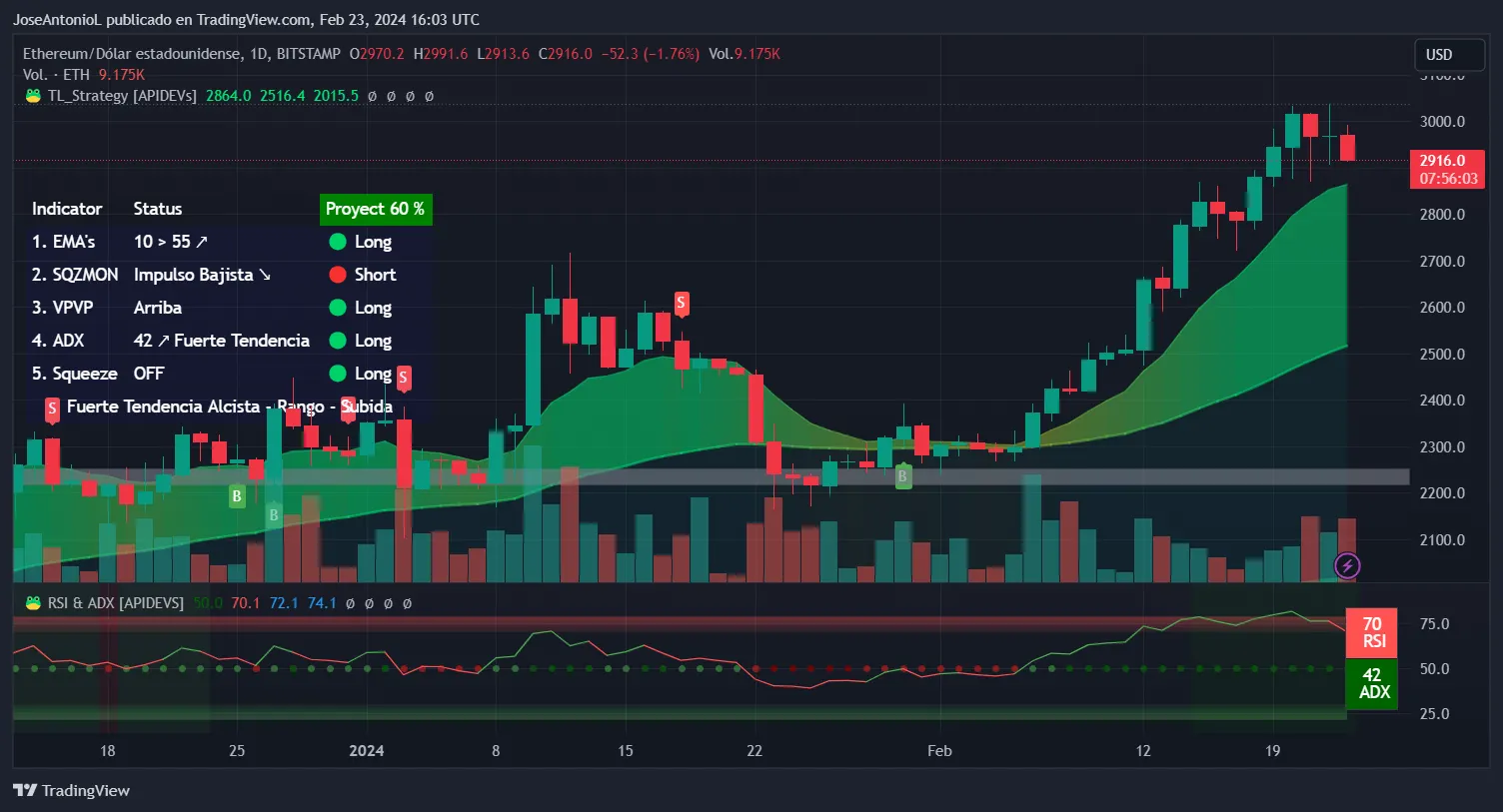
Task: Click the RSI & ADX [APIDEVS] pane label
Action: coord(116,603)
